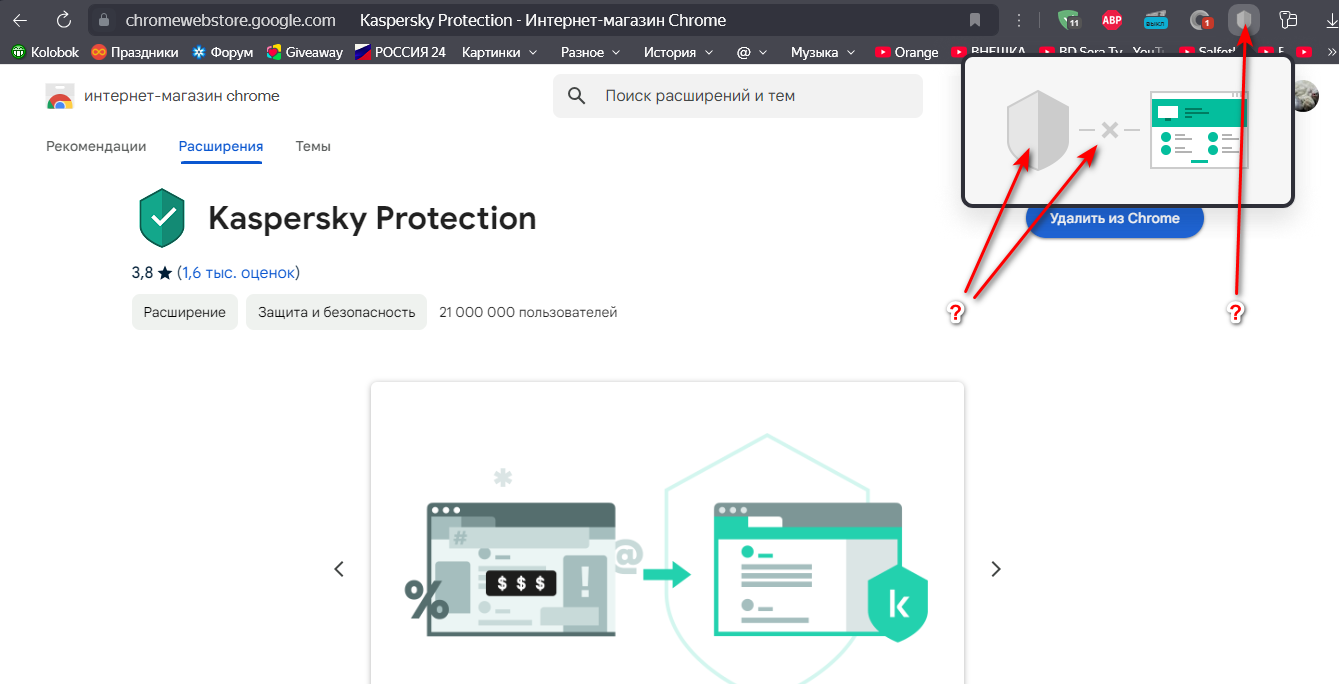Open the Orange YouTube bookmark
Screen dimensions: 1339x684
tap(907, 52)
